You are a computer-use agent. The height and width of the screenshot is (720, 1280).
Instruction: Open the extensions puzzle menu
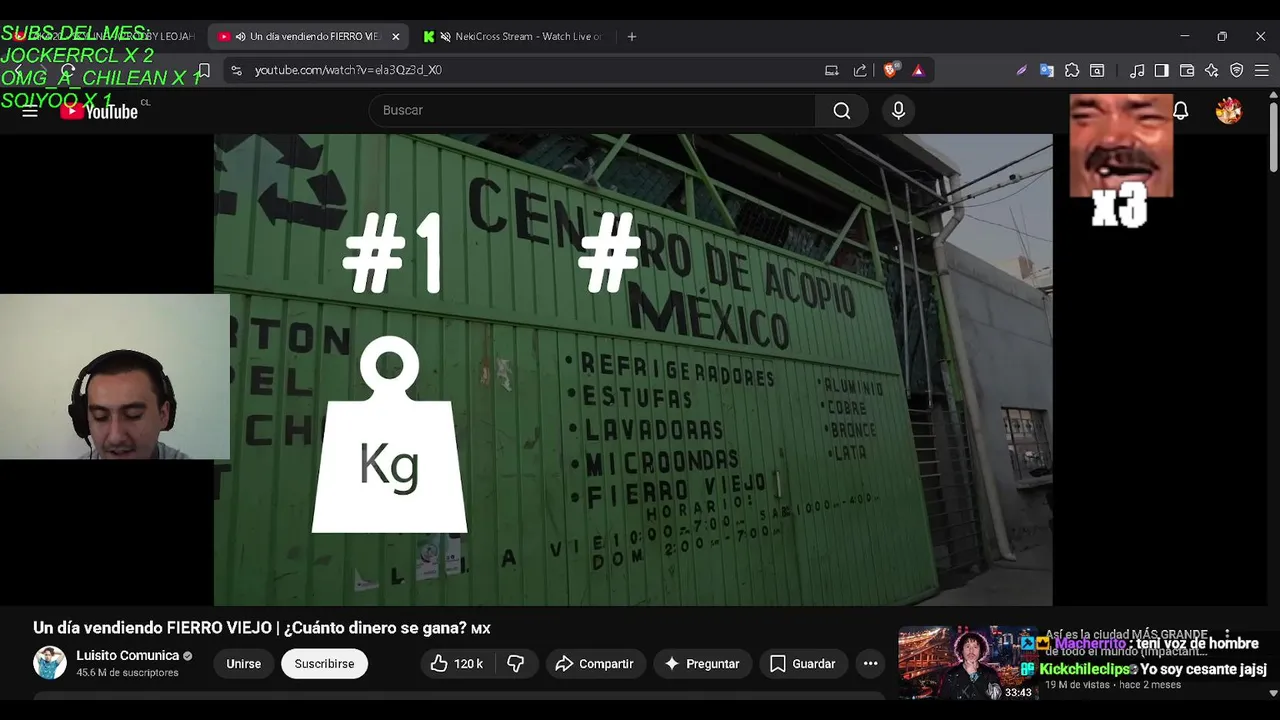tap(1072, 70)
